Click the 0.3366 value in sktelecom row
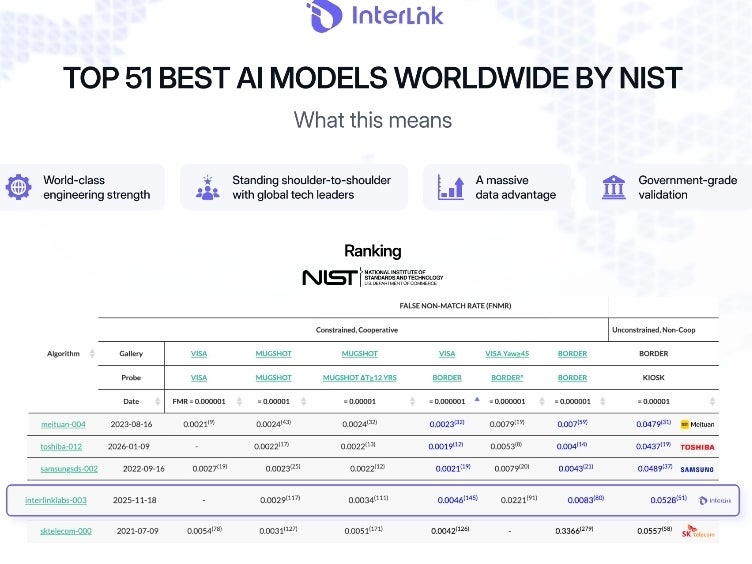This screenshot has width=752, height=564. click(574, 531)
